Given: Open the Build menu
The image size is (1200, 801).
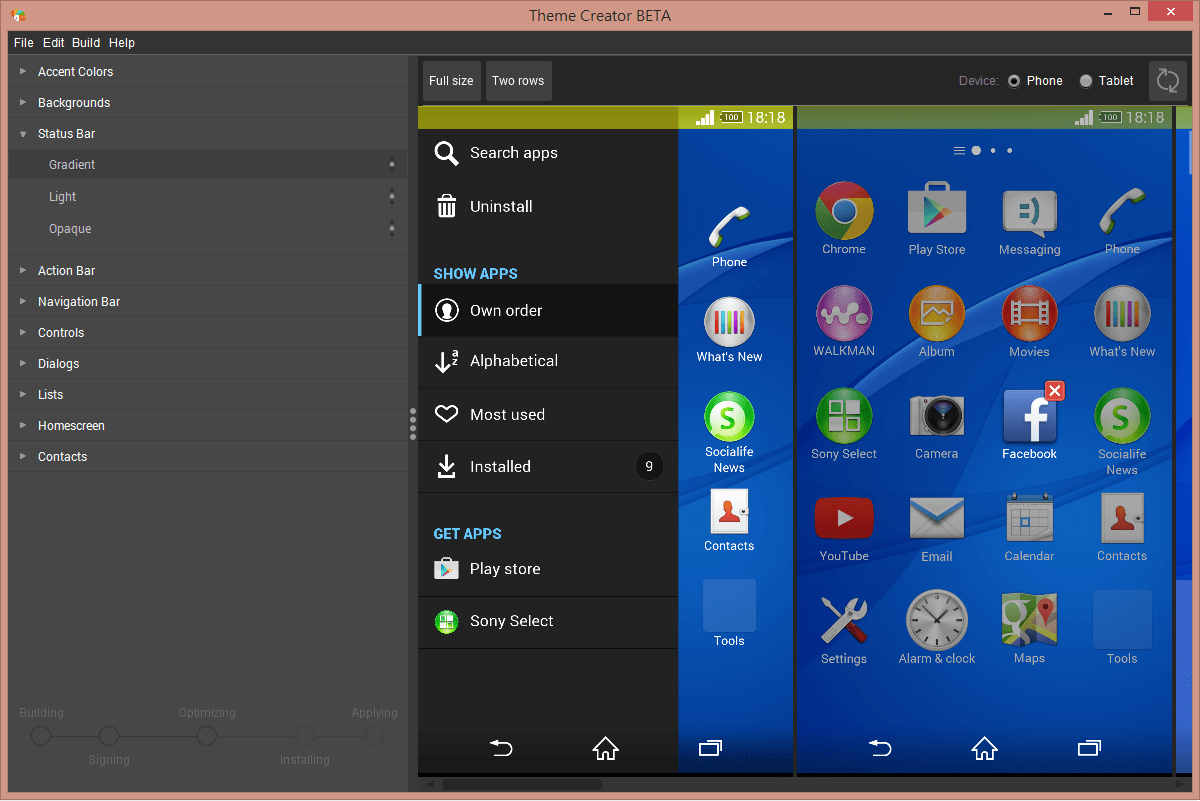Looking at the screenshot, I should [x=86, y=43].
